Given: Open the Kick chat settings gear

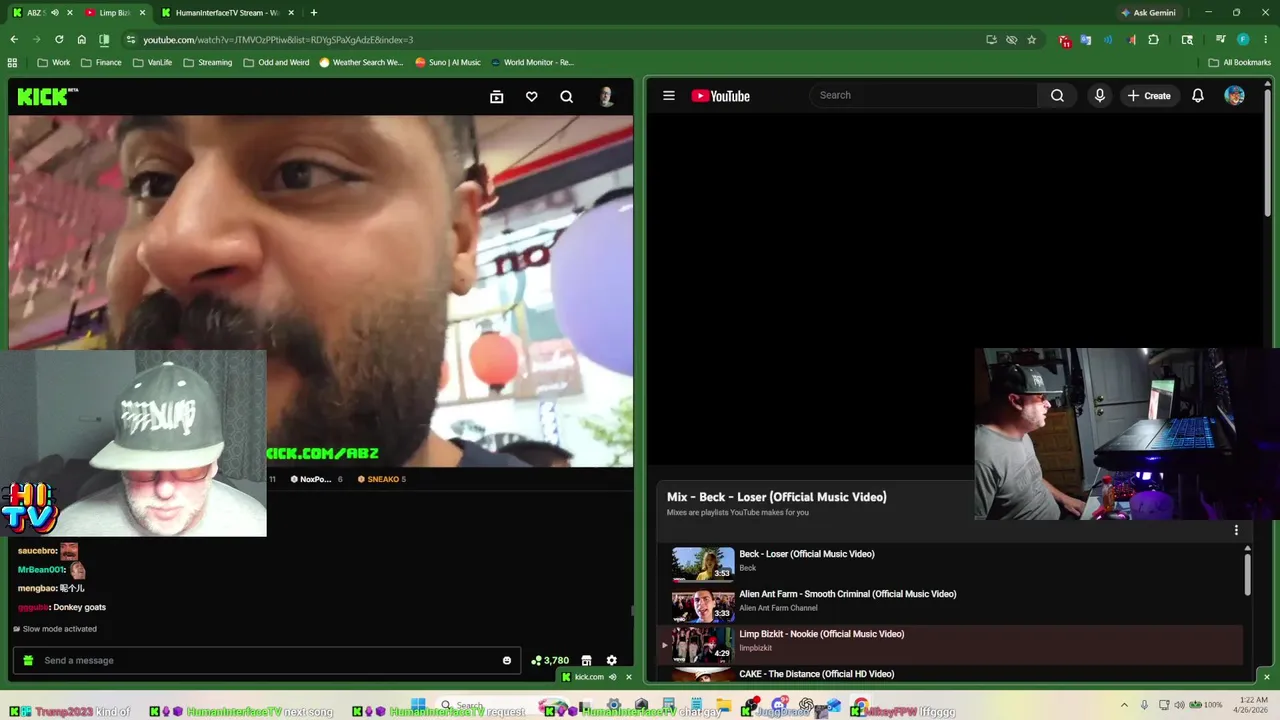Looking at the screenshot, I should (611, 660).
